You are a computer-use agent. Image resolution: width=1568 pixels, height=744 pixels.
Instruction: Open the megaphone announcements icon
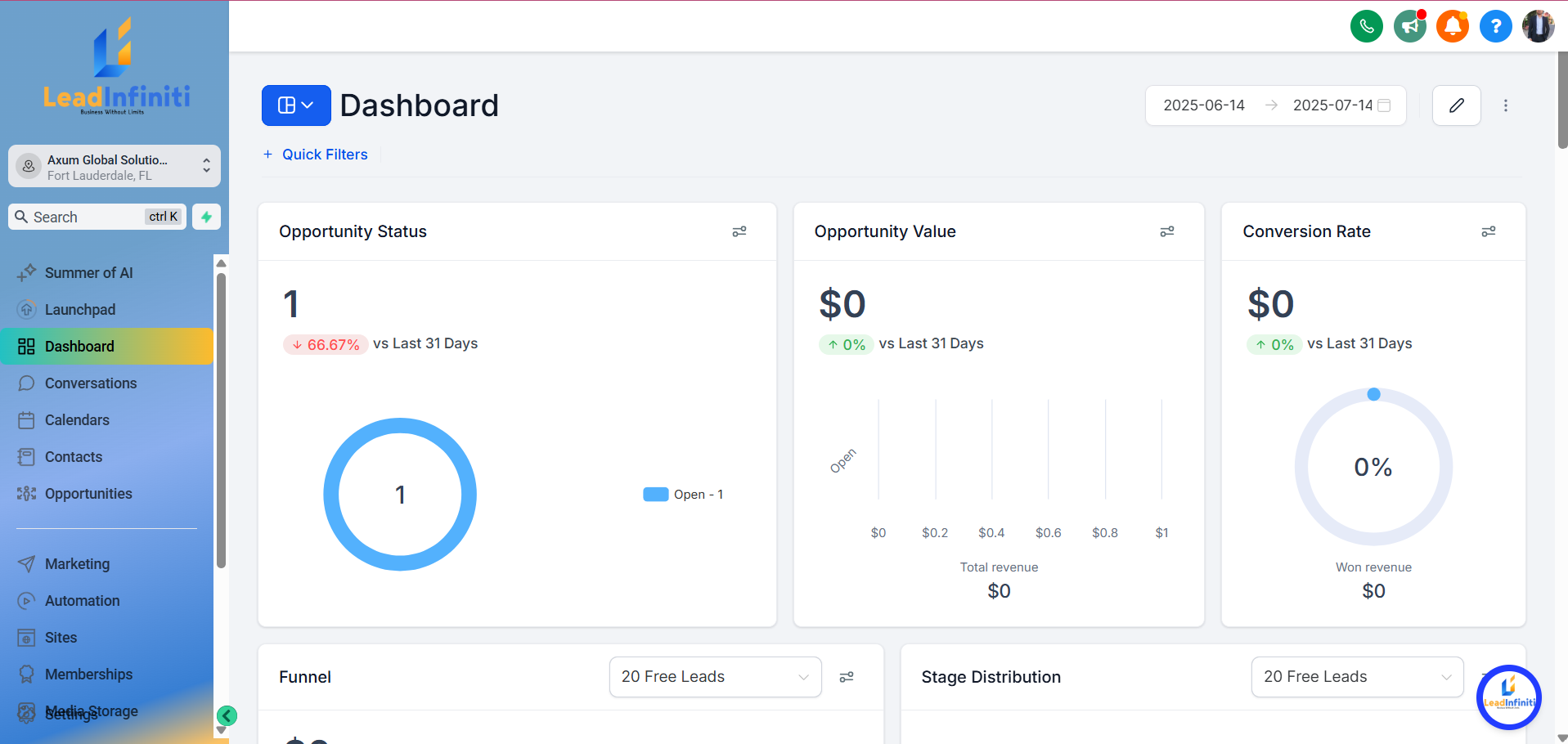tap(1409, 26)
